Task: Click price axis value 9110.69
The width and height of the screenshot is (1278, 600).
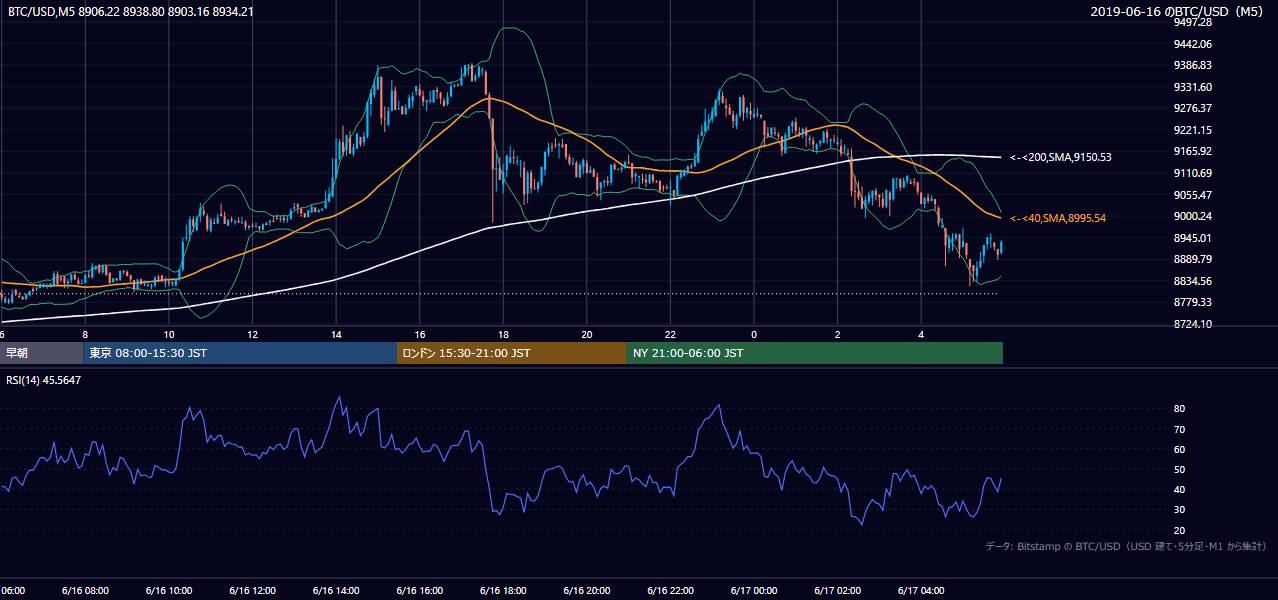Action: click(1193, 173)
